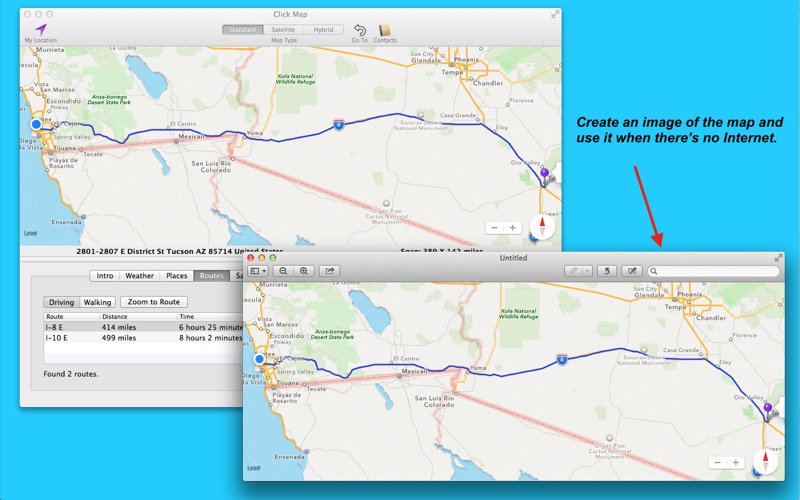
Task: Click the highlight pen tool in the Untitled window
Action: click(573, 271)
